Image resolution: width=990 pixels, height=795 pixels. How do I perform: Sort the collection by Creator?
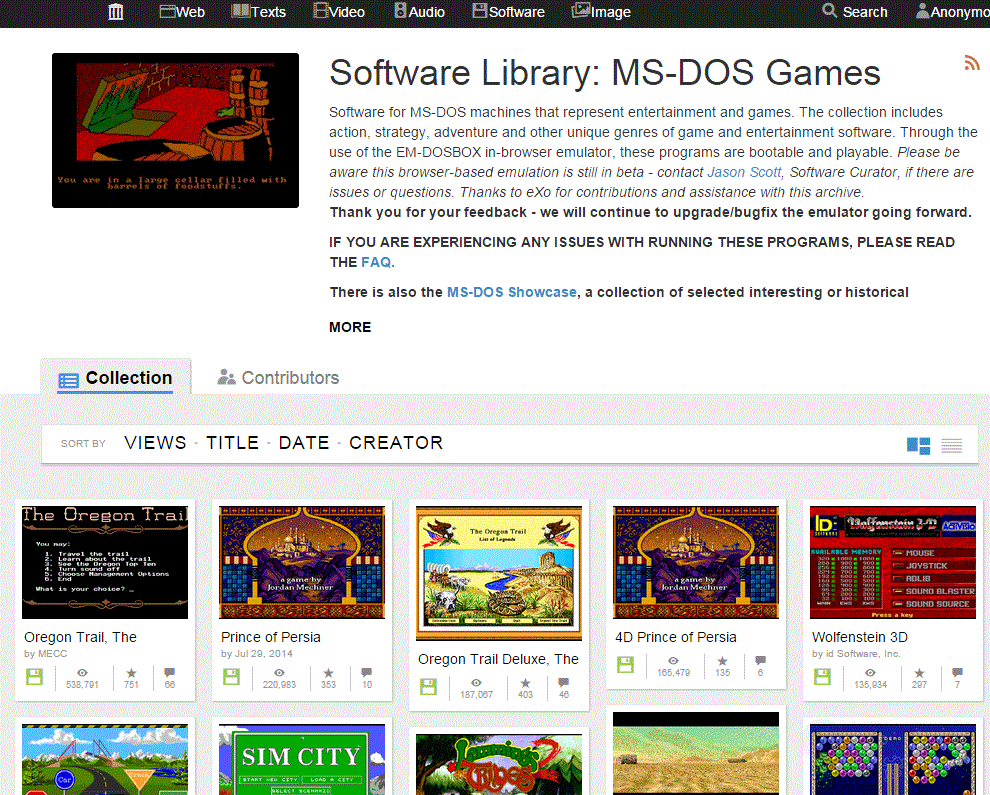(x=397, y=443)
